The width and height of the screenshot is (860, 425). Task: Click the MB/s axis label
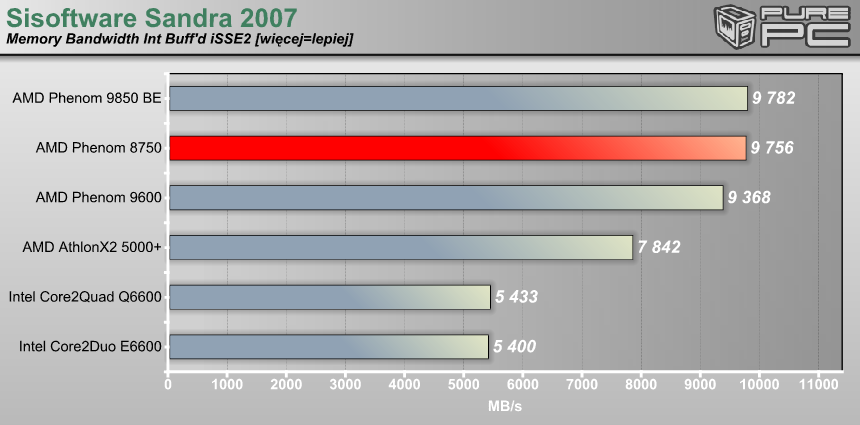point(505,406)
